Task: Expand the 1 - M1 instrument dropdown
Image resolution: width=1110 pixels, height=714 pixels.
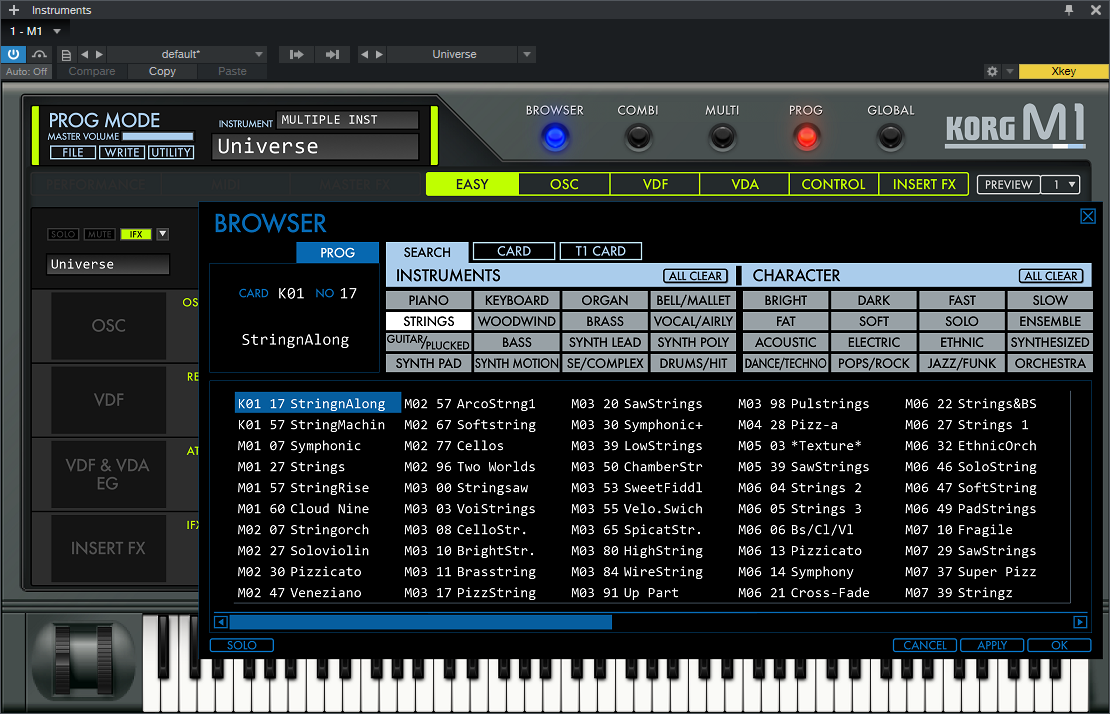Action: point(57,31)
